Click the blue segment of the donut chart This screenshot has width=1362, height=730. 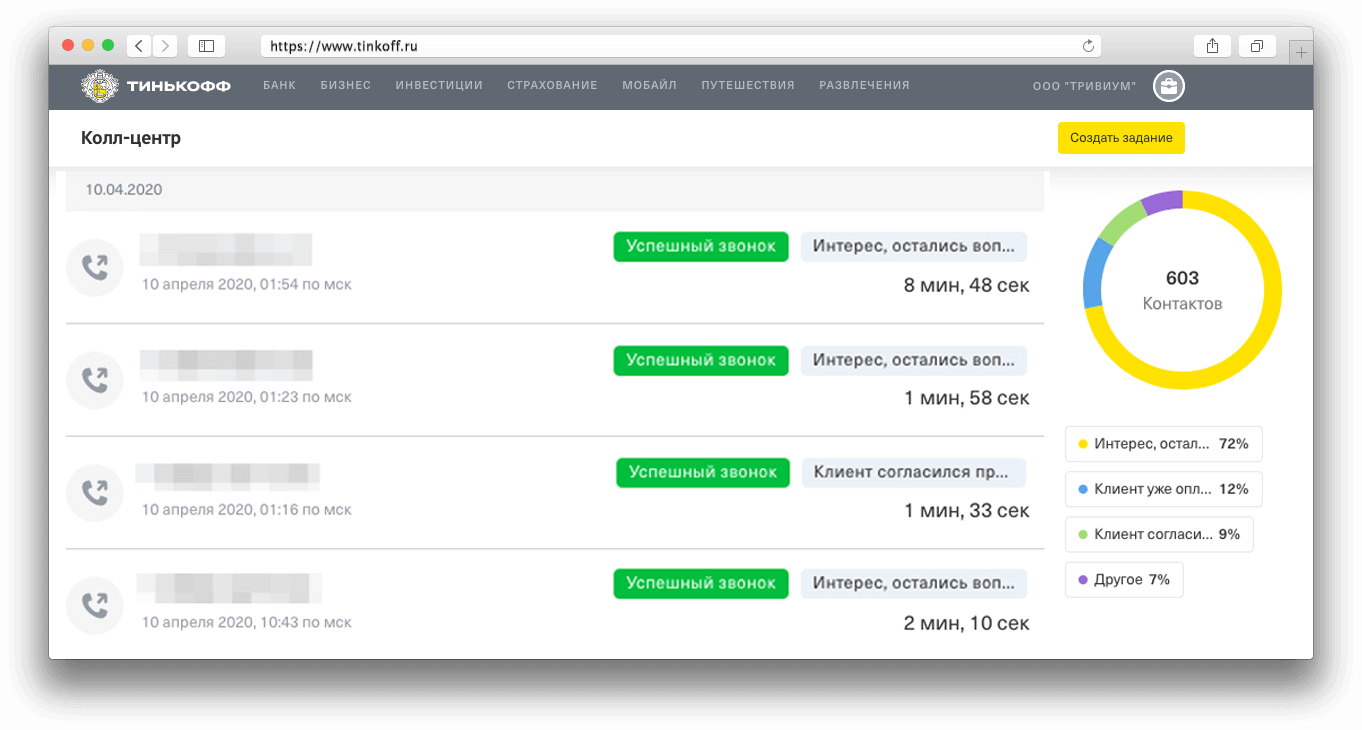click(x=1094, y=272)
